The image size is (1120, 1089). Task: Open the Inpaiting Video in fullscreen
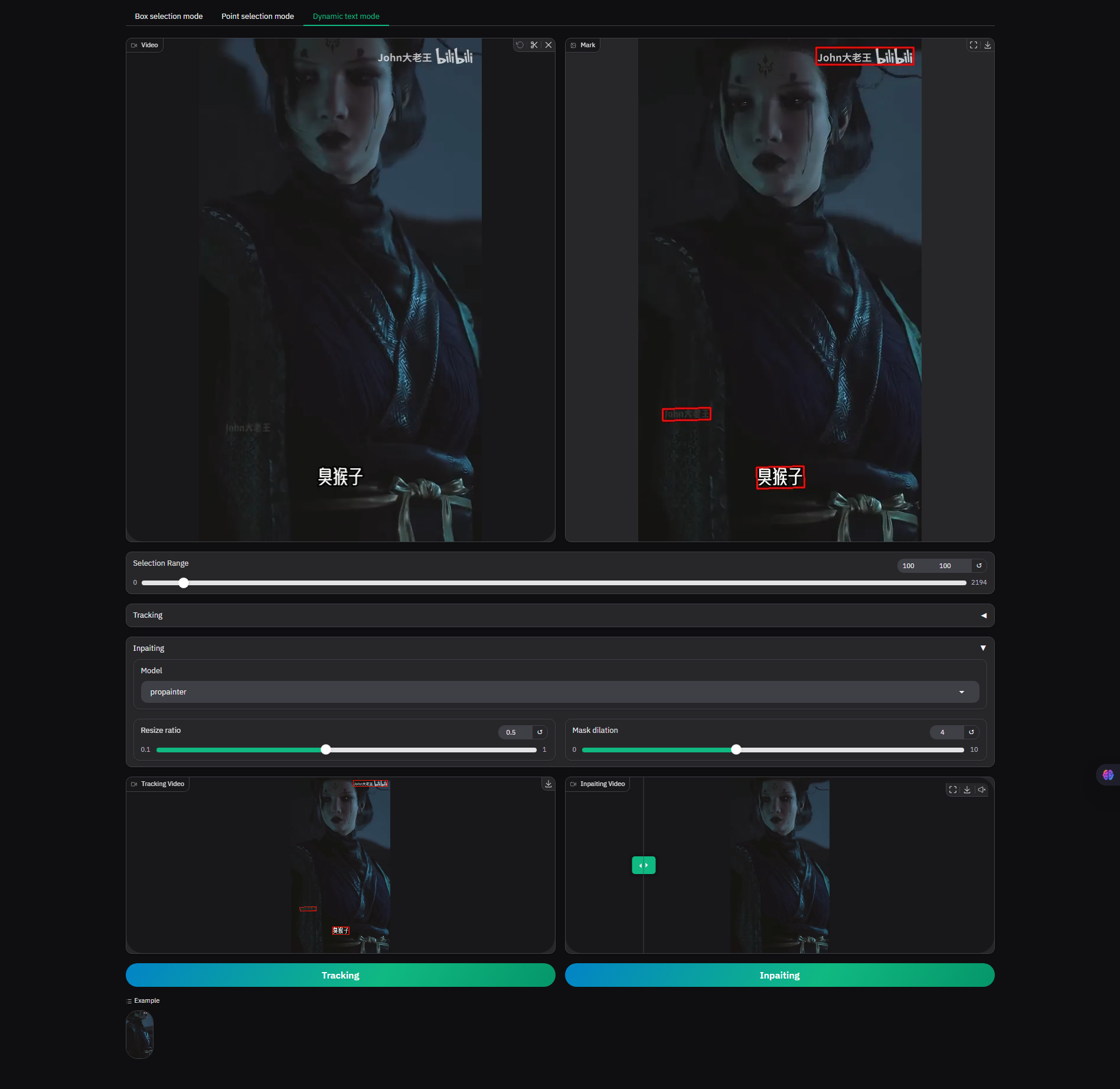click(953, 790)
